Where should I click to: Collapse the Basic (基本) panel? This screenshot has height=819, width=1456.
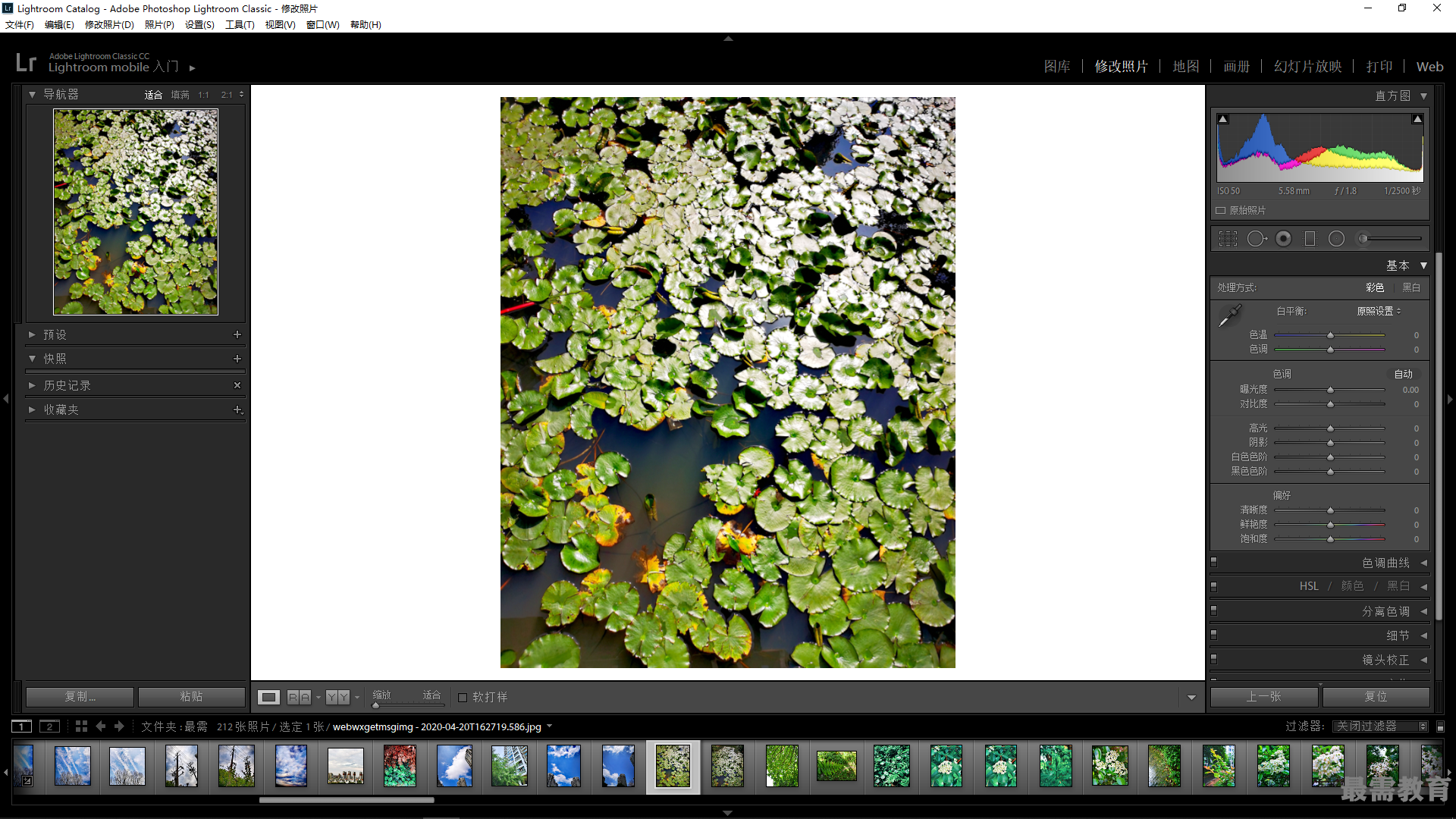[1423, 265]
